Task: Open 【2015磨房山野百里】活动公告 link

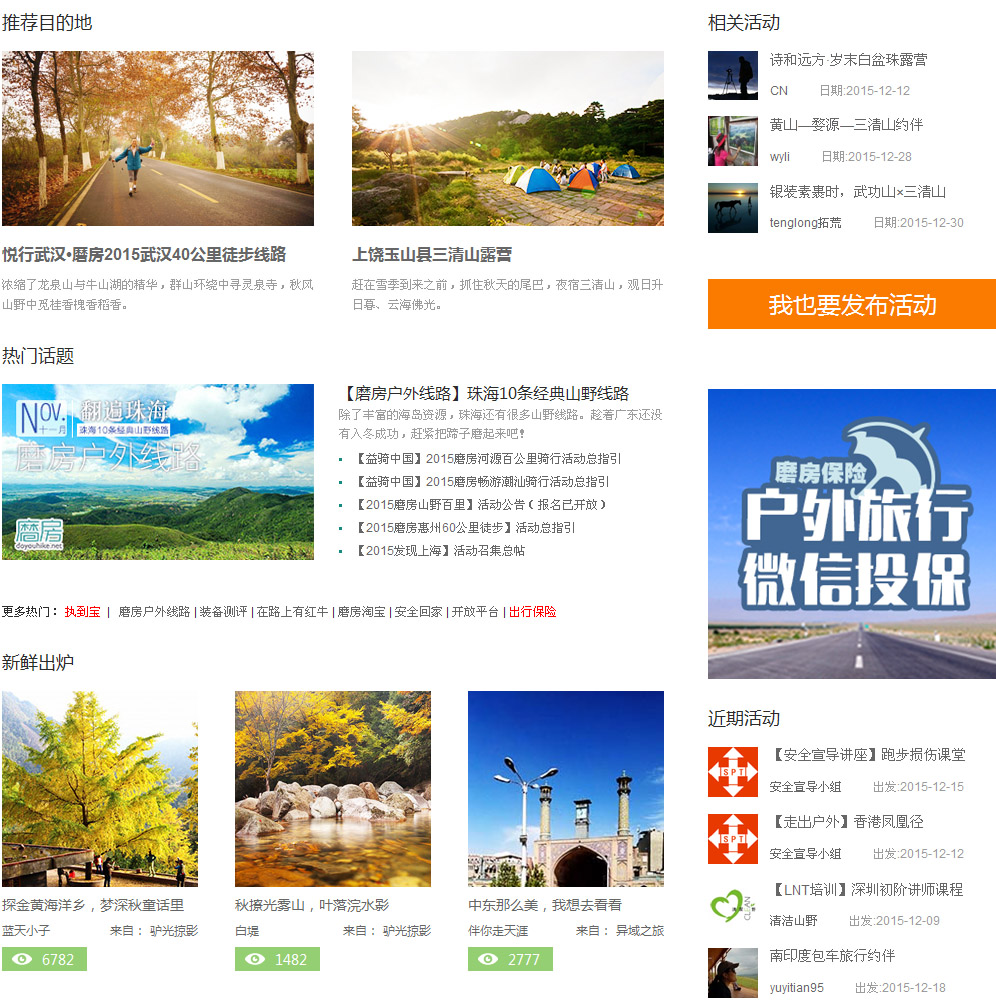Action: coord(481,505)
